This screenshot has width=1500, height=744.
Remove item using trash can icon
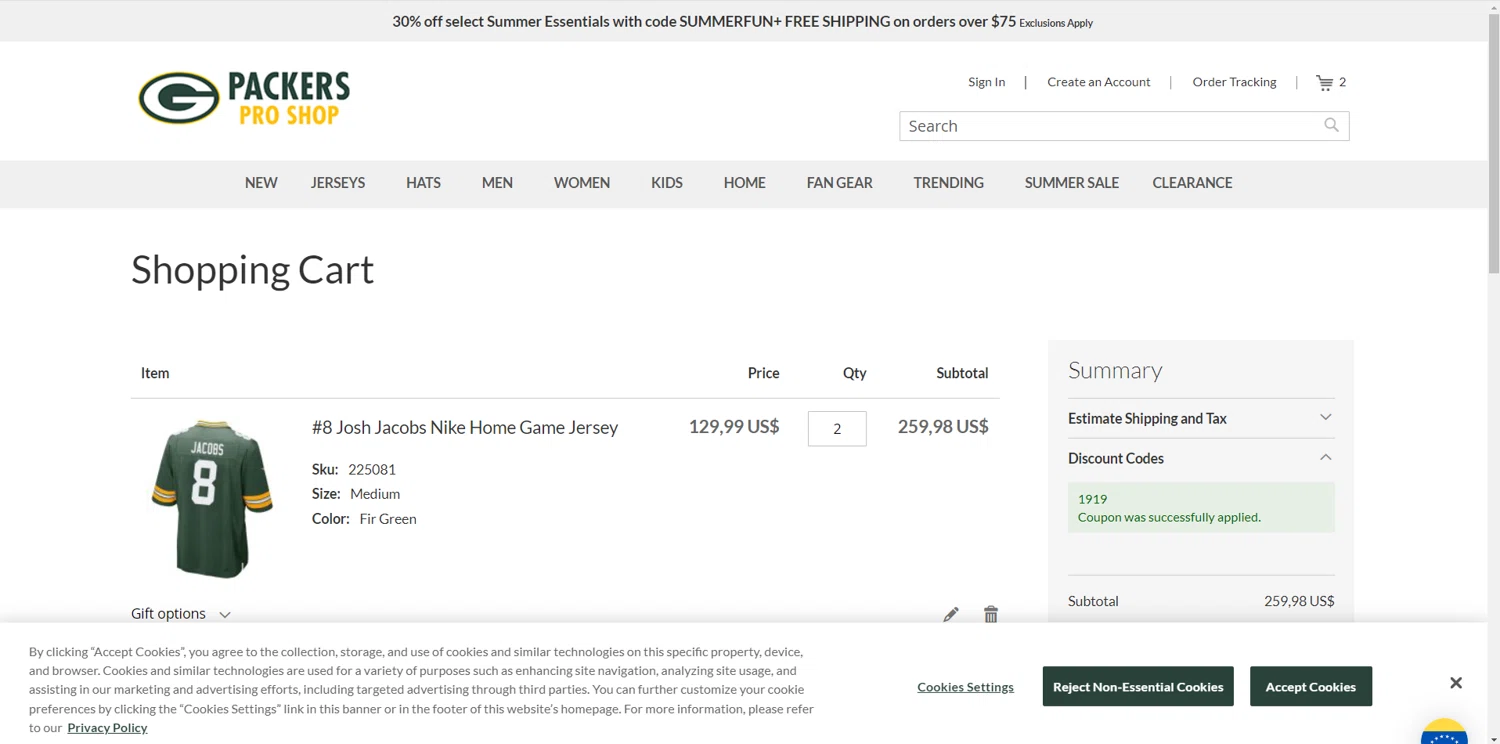coord(991,614)
